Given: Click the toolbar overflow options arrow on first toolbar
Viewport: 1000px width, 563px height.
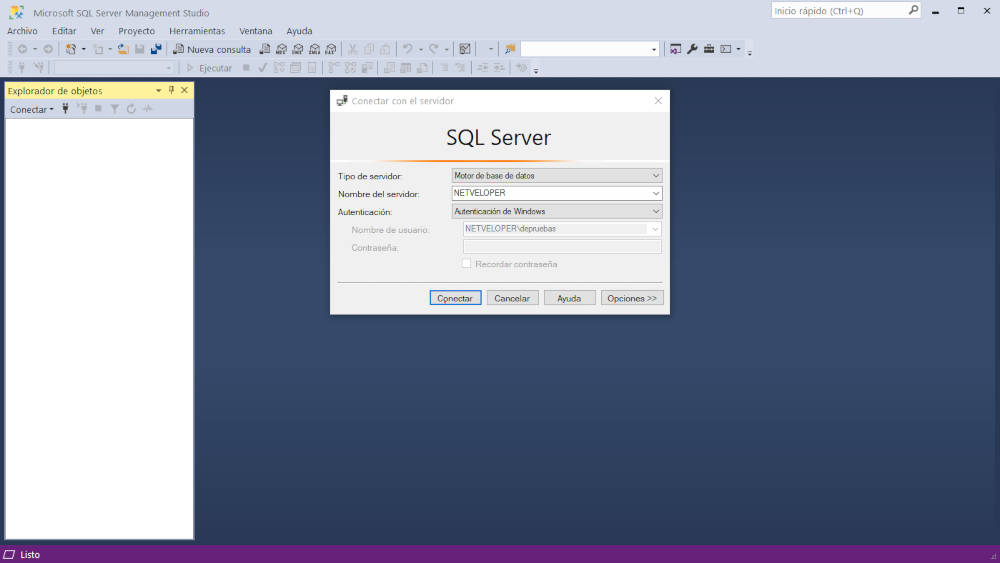Looking at the screenshot, I should 750,52.
